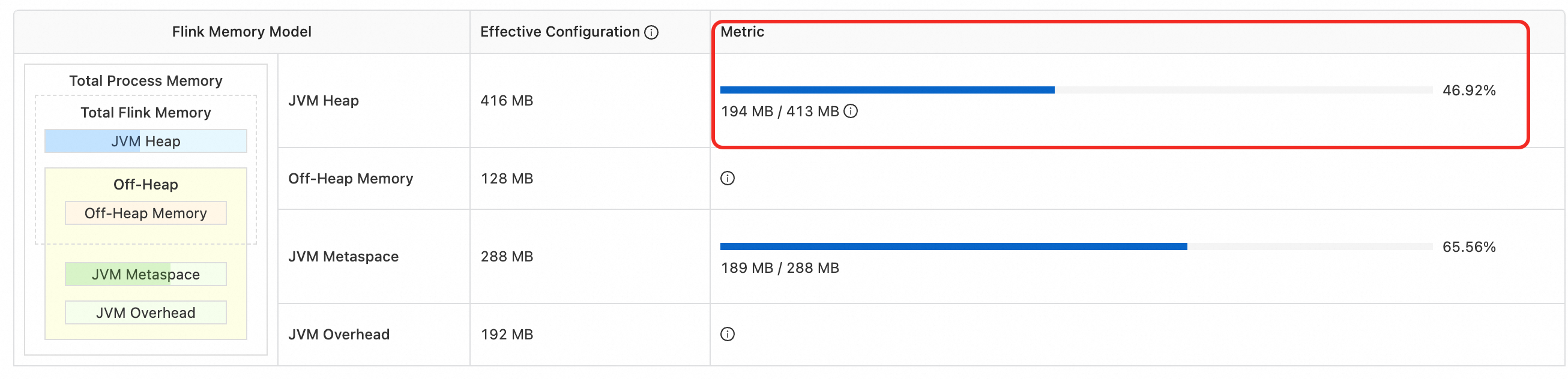Click the 65.56% usage percentage

1469,247
